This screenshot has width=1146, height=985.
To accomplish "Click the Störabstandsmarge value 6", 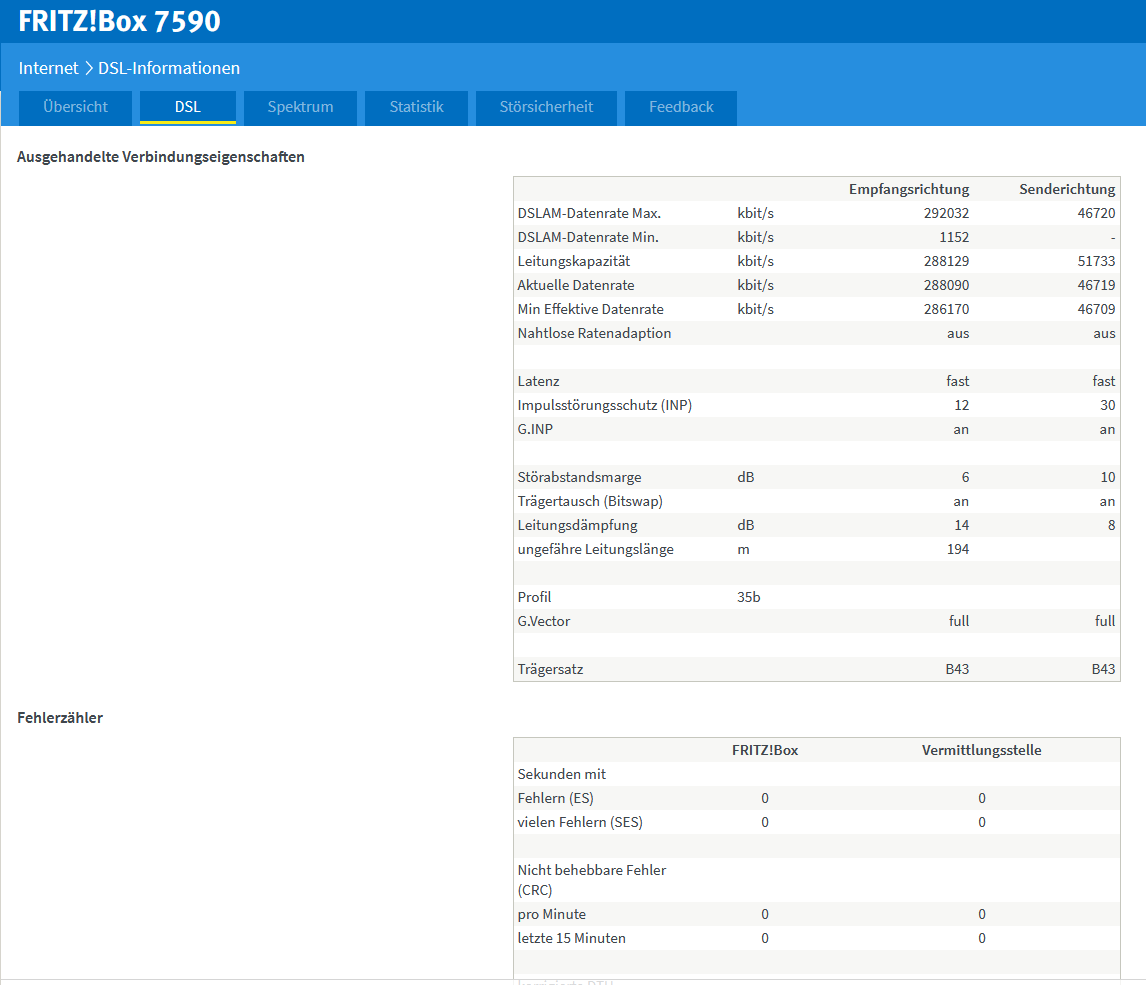I will coord(965,477).
